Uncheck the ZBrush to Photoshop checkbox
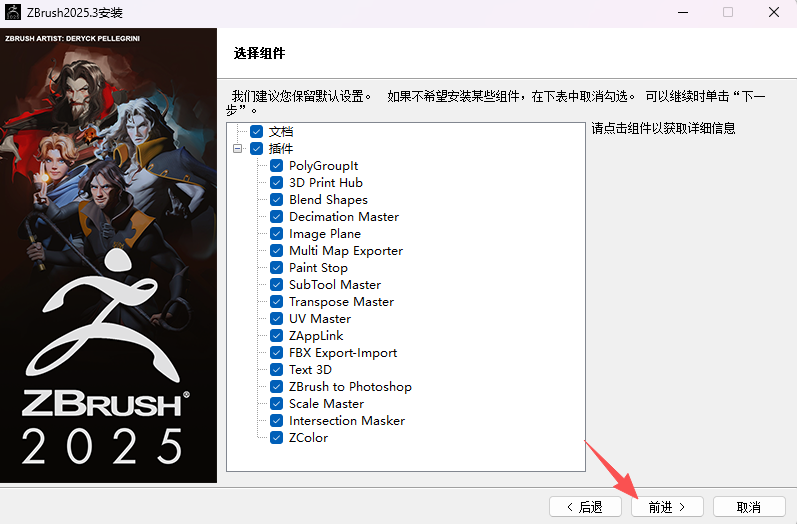The image size is (797, 524). (x=277, y=387)
